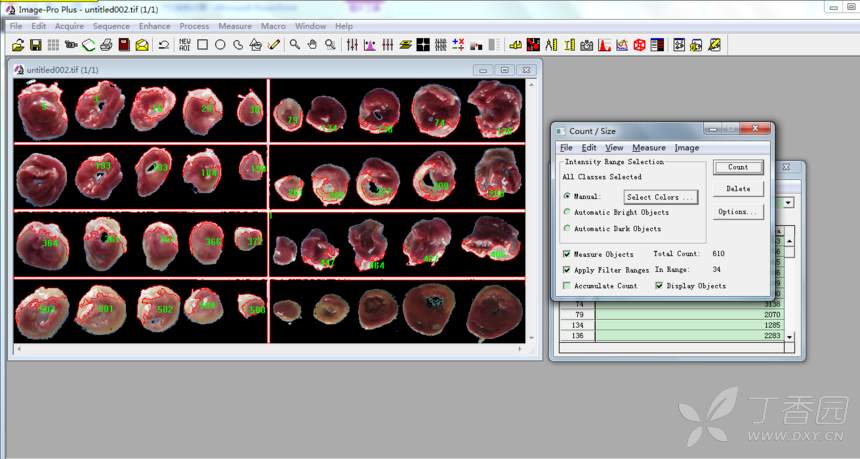Viewport: 860px width, 459px height.
Task: Click the Select Colors button
Action: pos(660,197)
